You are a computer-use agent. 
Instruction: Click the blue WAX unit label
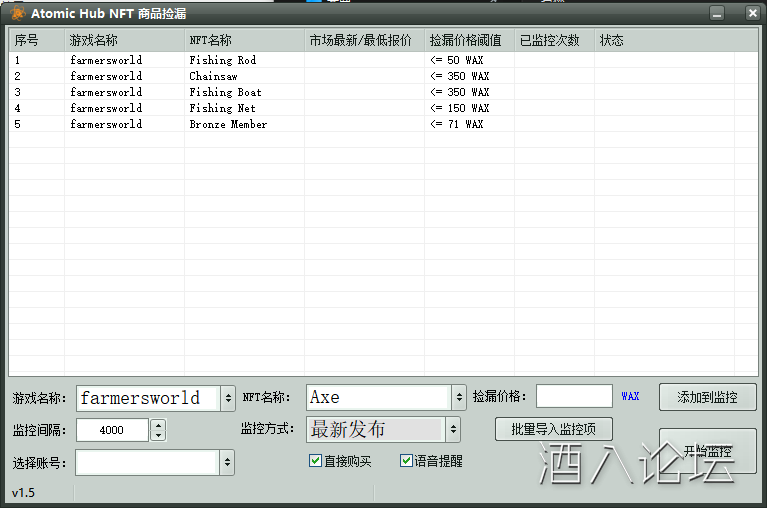coord(630,396)
